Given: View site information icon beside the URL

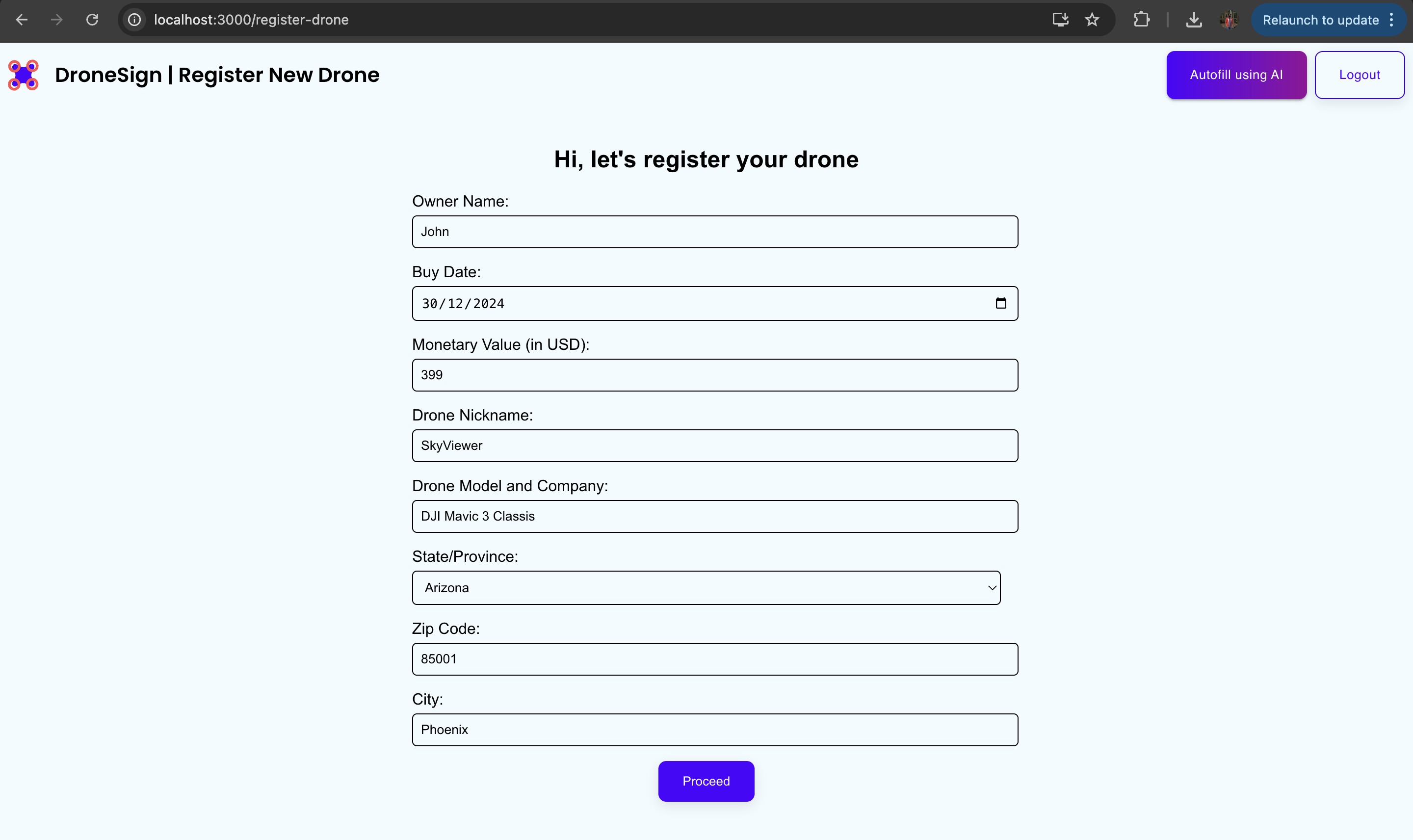Looking at the screenshot, I should click(134, 20).
